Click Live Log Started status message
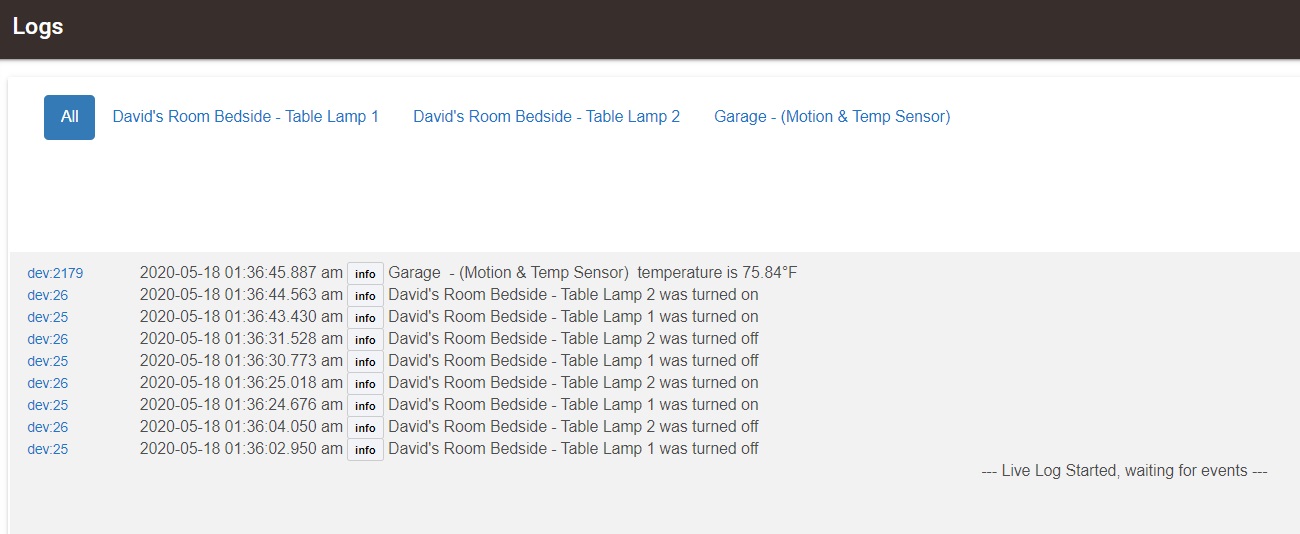Screen dimensions: 1300x534 point(1125,470)
